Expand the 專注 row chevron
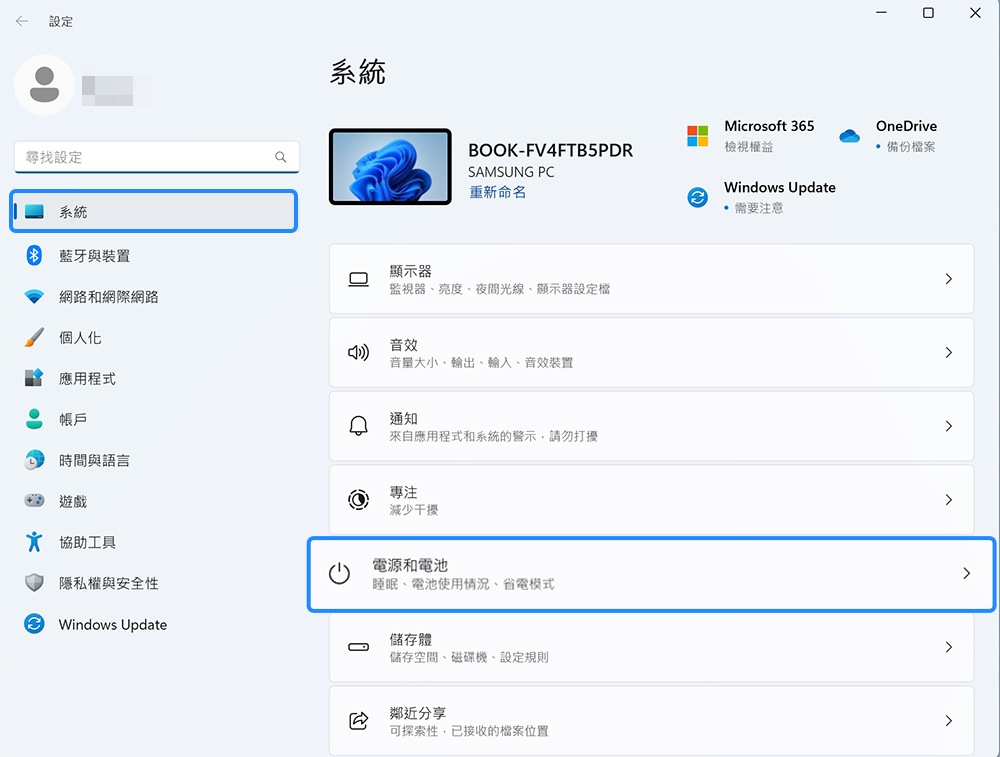Image resolution: width=1000 pixels, height=757 pixels. 949,499
